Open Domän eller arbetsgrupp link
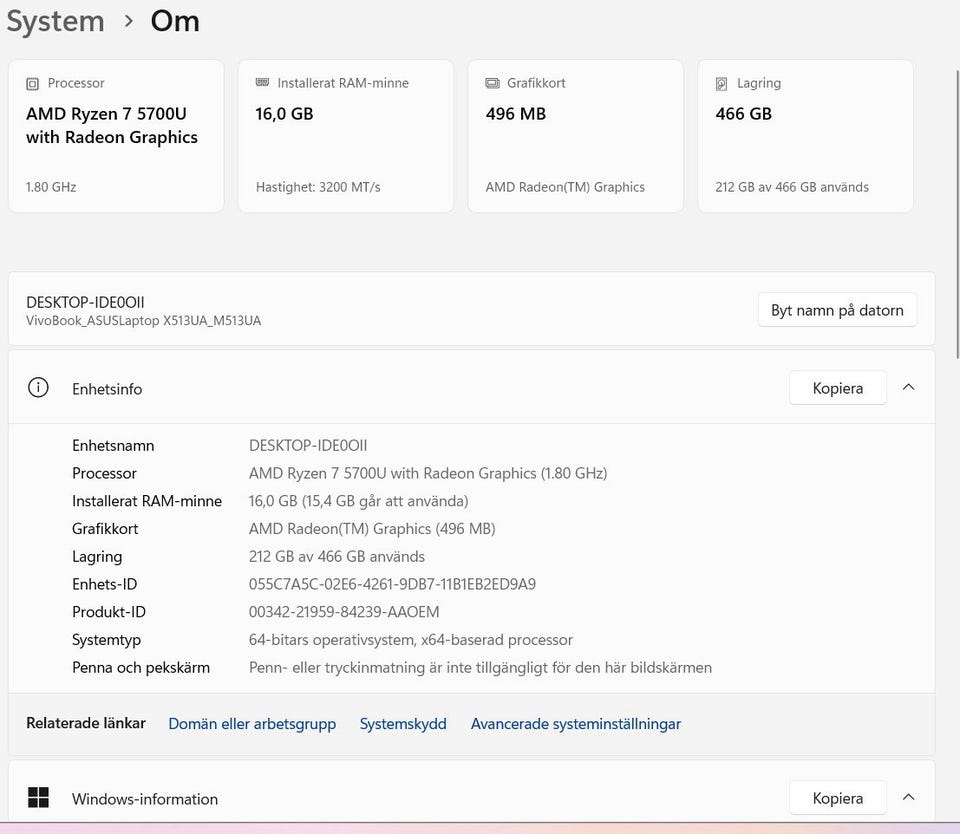 click(252, 724)
